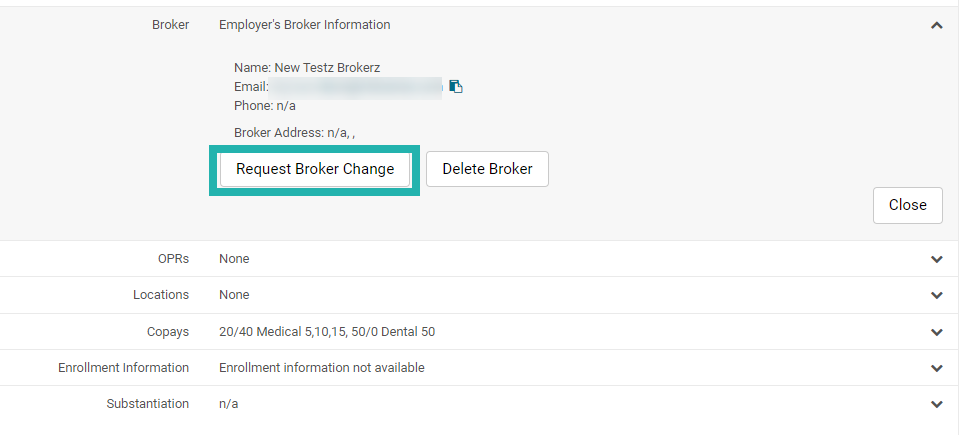Expand the Substantiation row chevron
The height and width of the screenshot is (435, 966).
[936, 405]
